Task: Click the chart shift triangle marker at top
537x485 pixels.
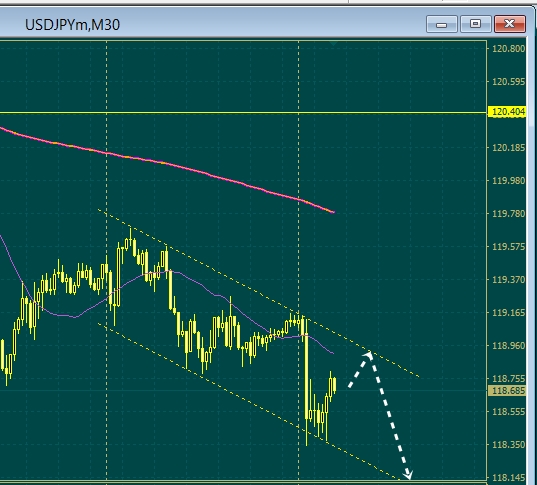Action: (x=334, y=43)
